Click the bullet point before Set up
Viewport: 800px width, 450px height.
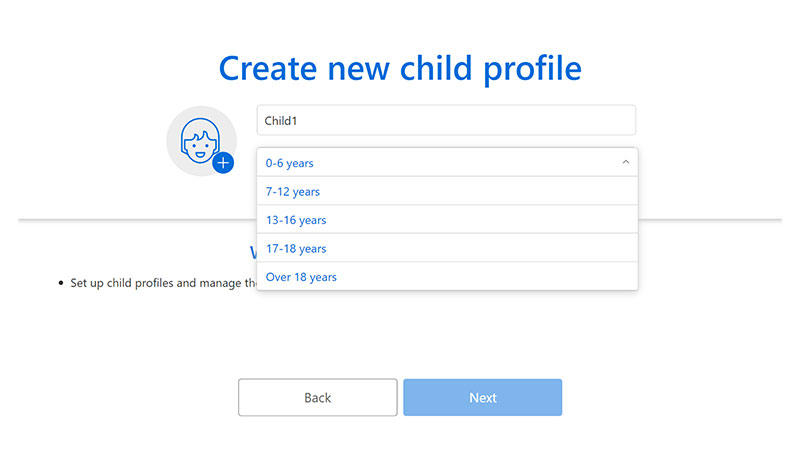[61, 283]
